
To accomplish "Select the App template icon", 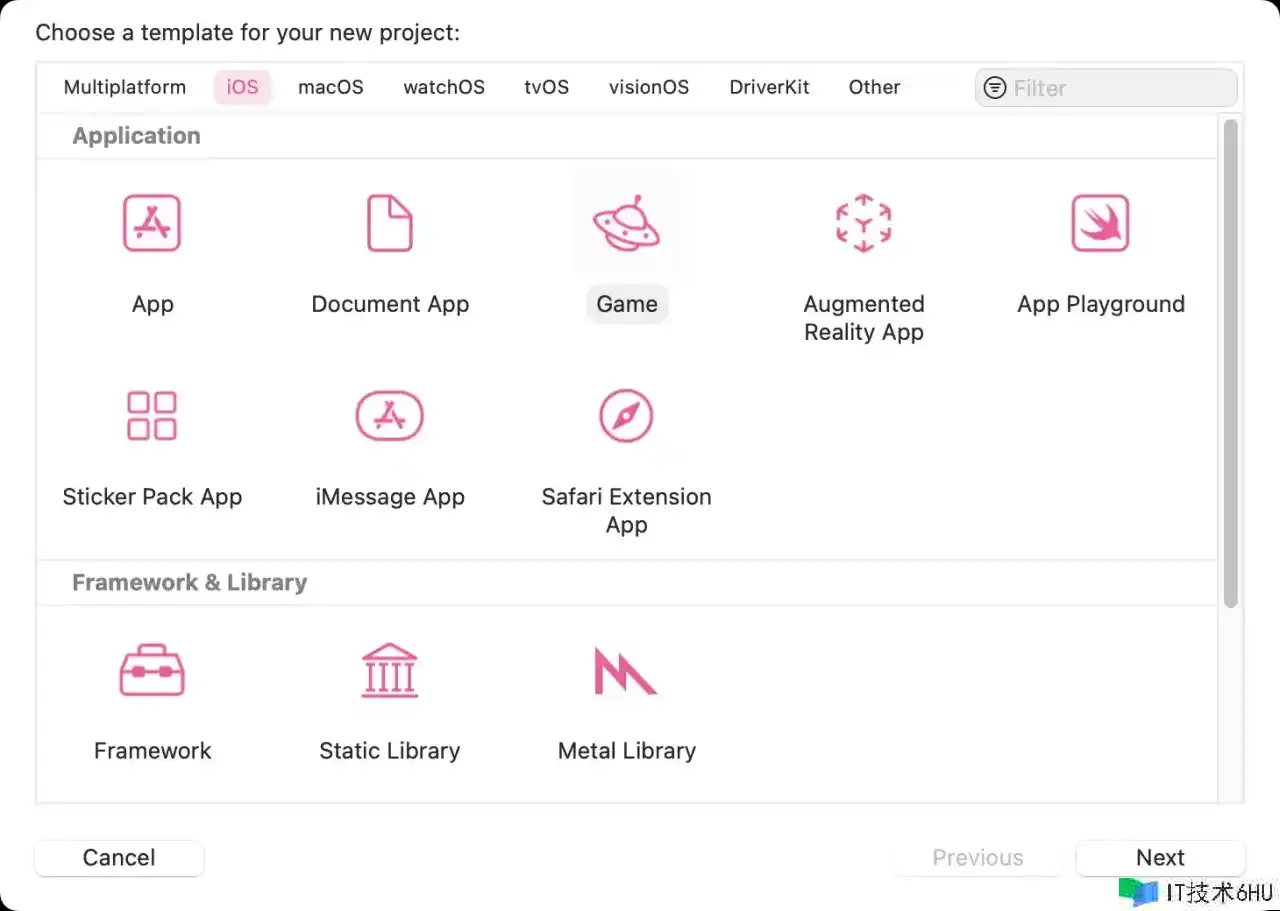I will tap(152, 223).
